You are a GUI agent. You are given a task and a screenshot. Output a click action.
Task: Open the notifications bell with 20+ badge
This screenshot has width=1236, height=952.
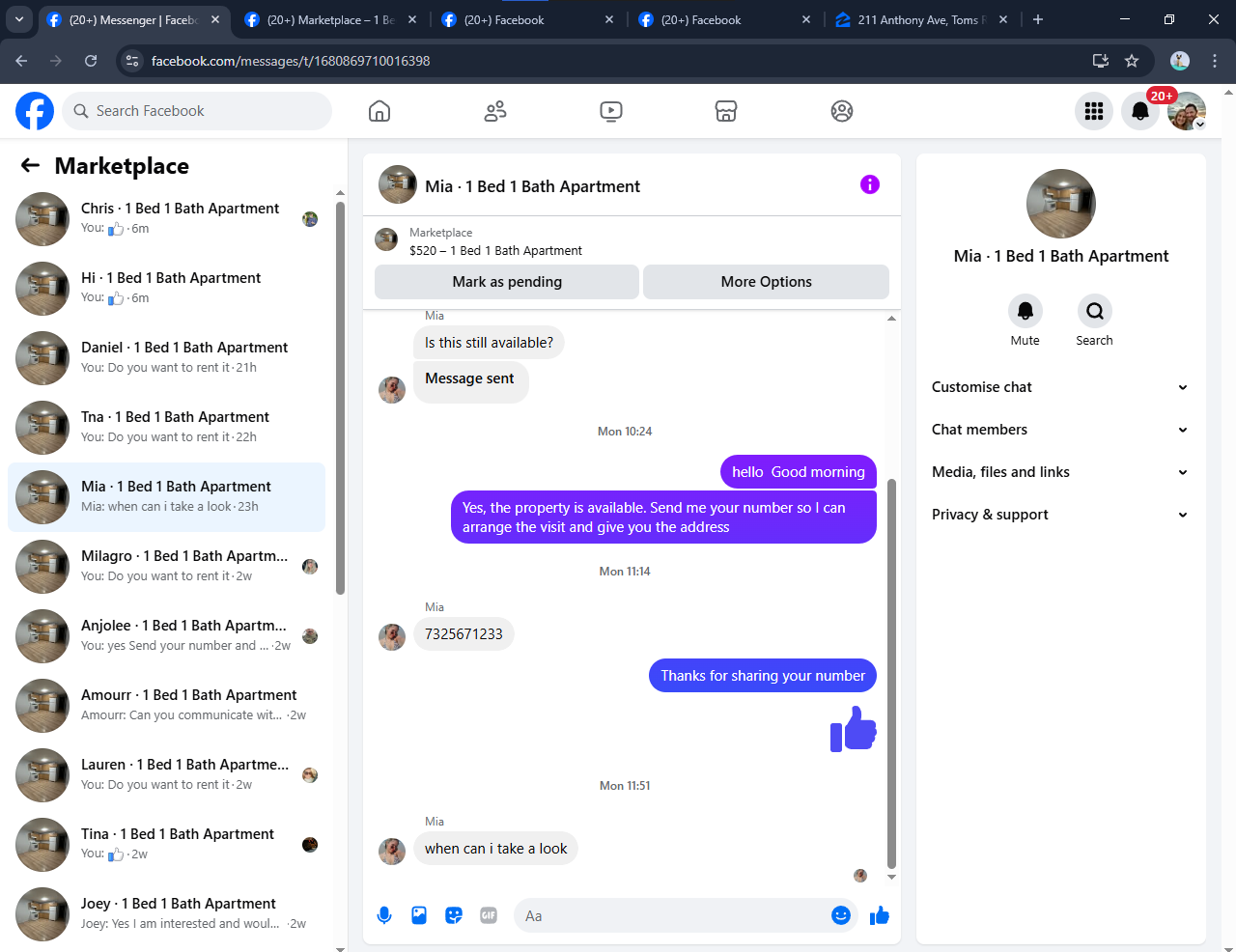1140,111
